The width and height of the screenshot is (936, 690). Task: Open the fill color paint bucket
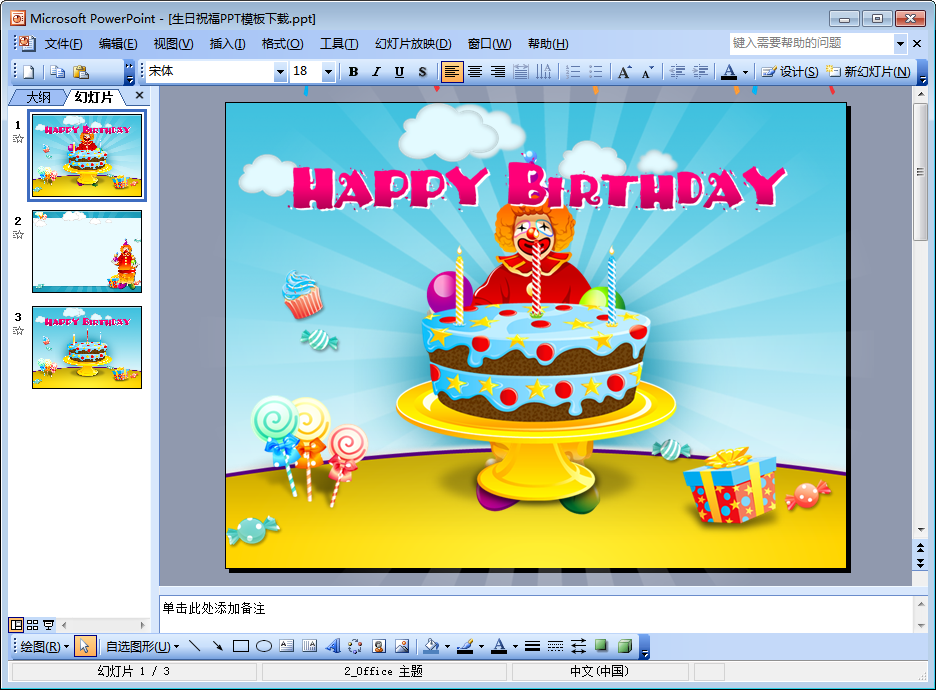[431, 646]
